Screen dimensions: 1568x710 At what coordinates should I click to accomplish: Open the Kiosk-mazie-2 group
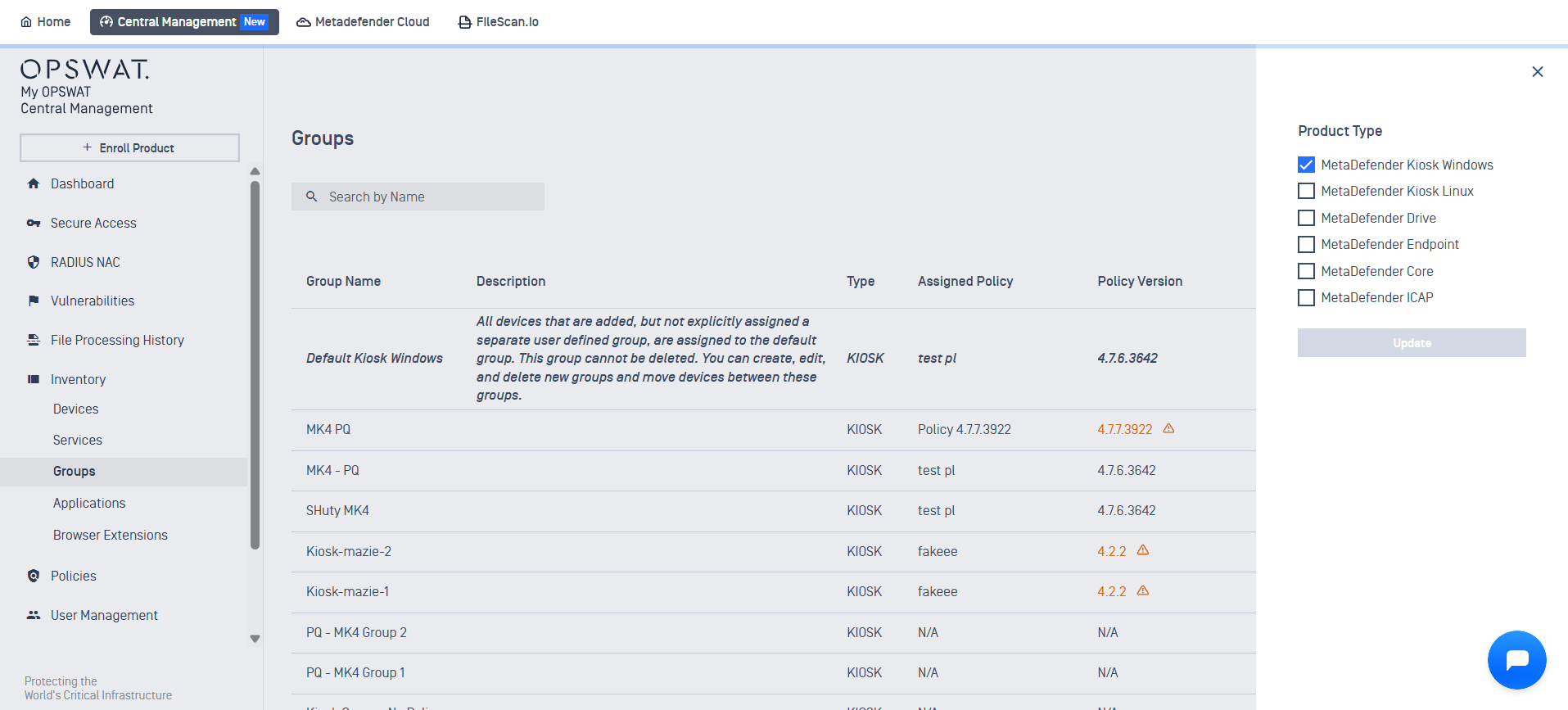pos(349,551)
